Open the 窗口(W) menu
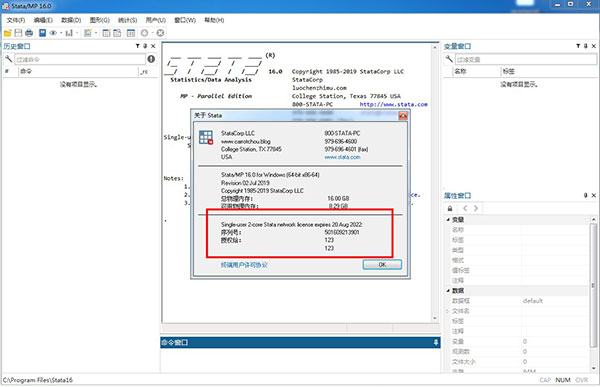 coord(185,20)
